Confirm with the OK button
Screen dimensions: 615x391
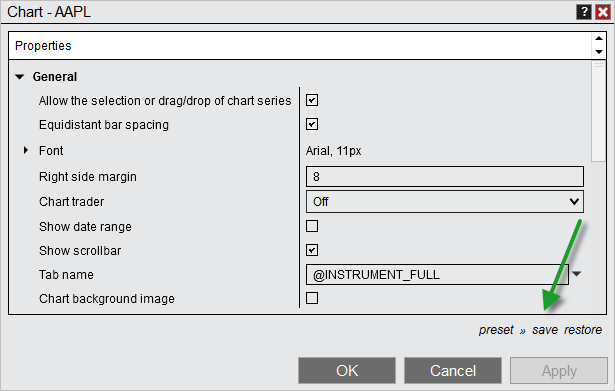347,371
